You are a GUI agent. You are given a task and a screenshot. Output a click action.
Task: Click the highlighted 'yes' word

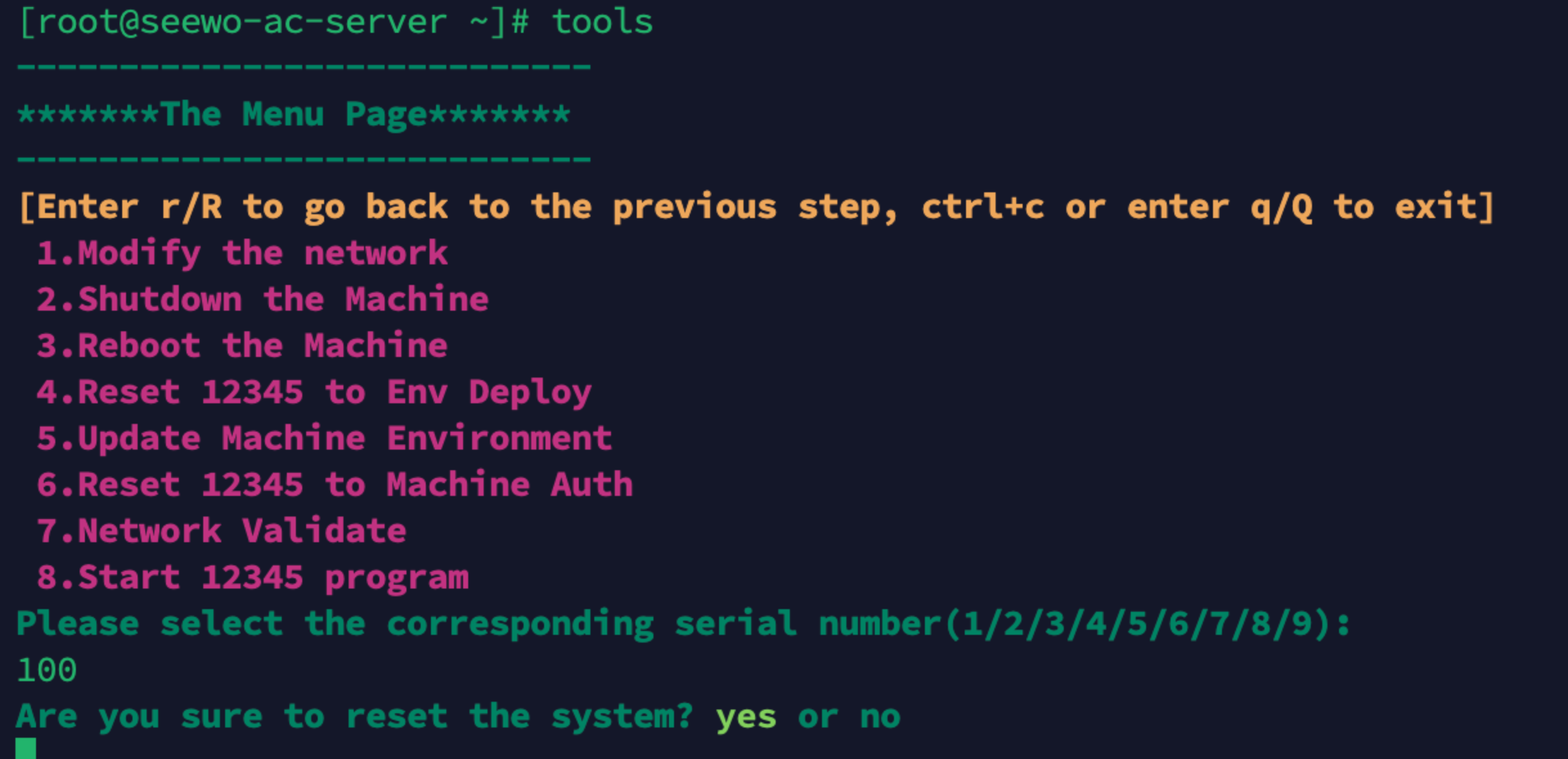tap(746, 717)
